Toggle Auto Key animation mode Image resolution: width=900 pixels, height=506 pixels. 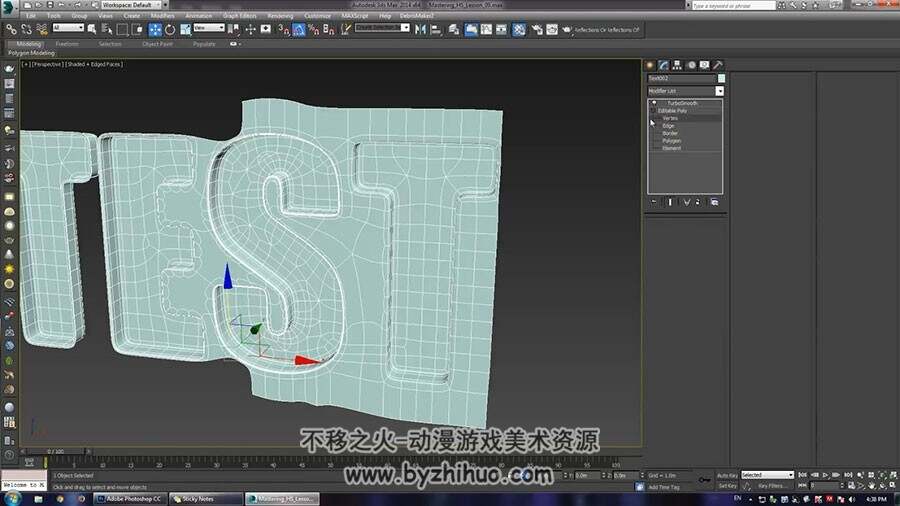point(727,475)
